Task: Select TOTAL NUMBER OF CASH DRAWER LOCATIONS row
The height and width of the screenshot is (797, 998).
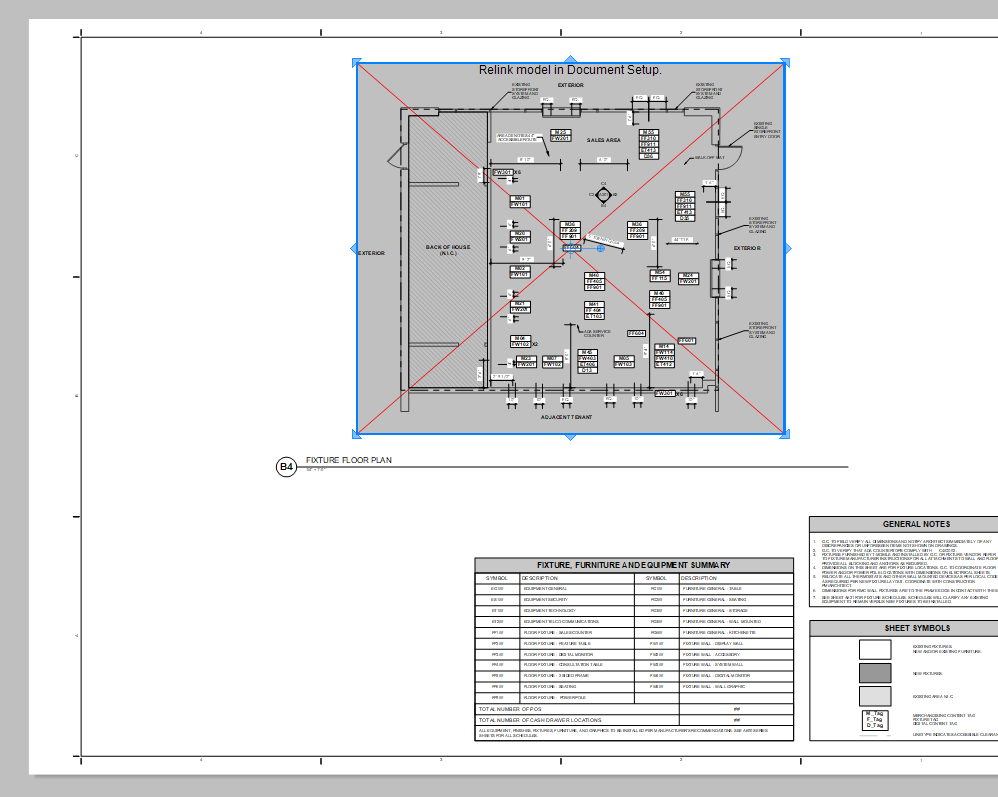Action: pyautogui.click(x=634, y=720)
